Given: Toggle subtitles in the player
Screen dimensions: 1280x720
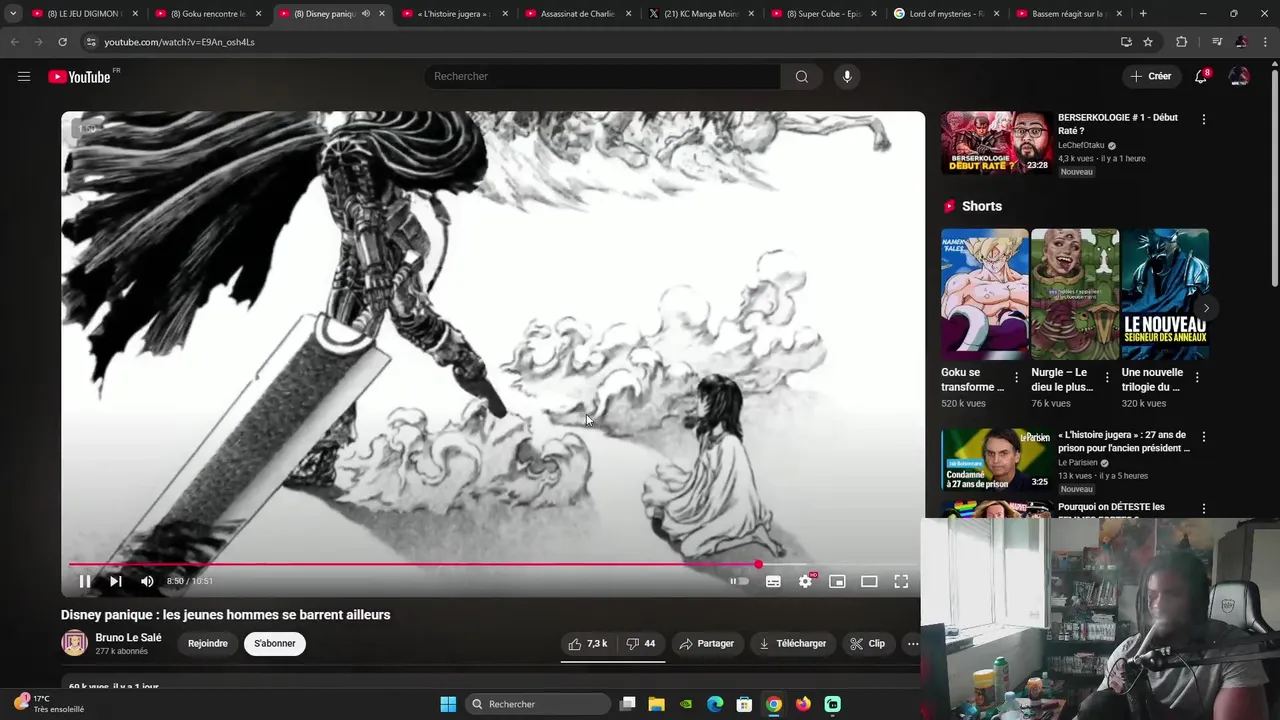Looking at the screenshot, I should point(773,581).
